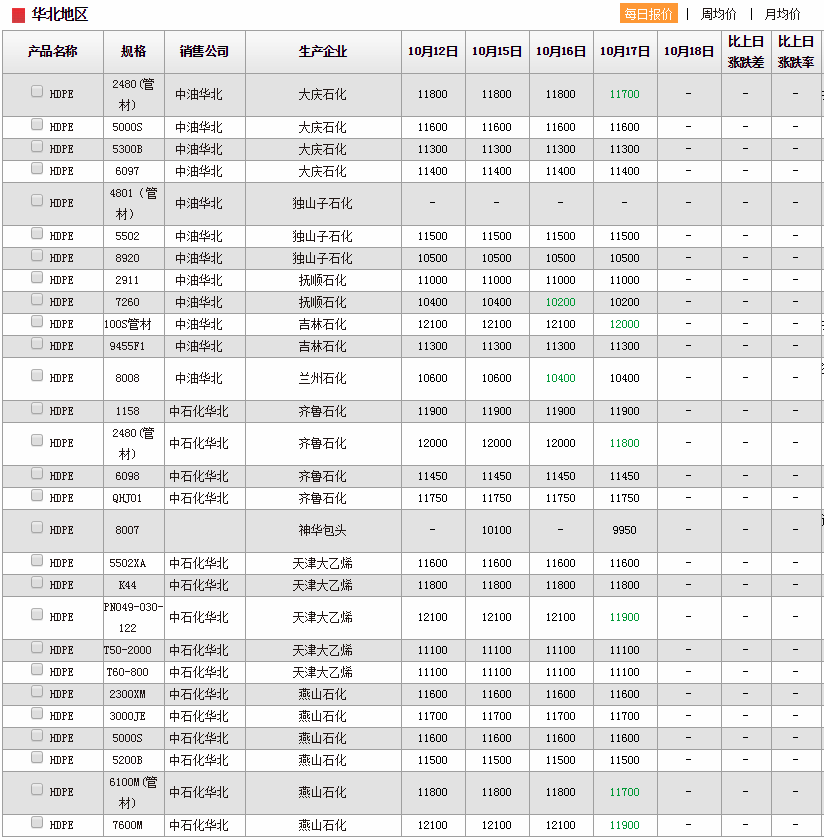The image size is (824, 840).
Task: Click green 11900 price in PN049-030-122 row
Action: click(x=625, y=617)
